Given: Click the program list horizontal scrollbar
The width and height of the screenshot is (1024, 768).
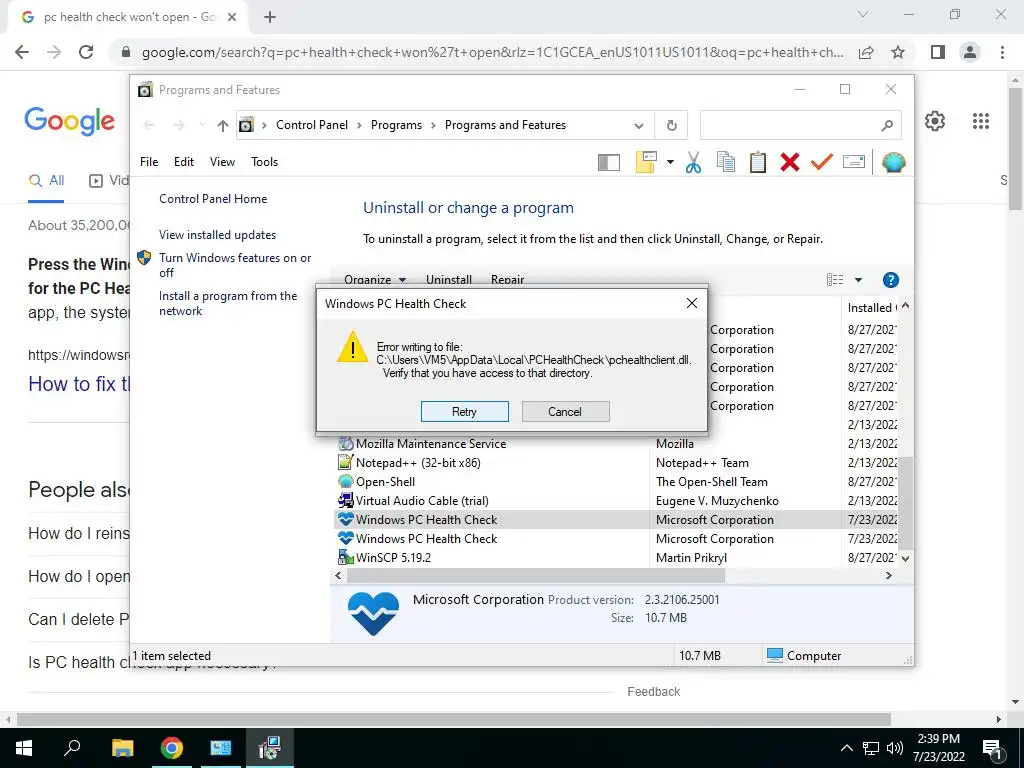Looking at the screenshot, I should click(x=536, y=575).
